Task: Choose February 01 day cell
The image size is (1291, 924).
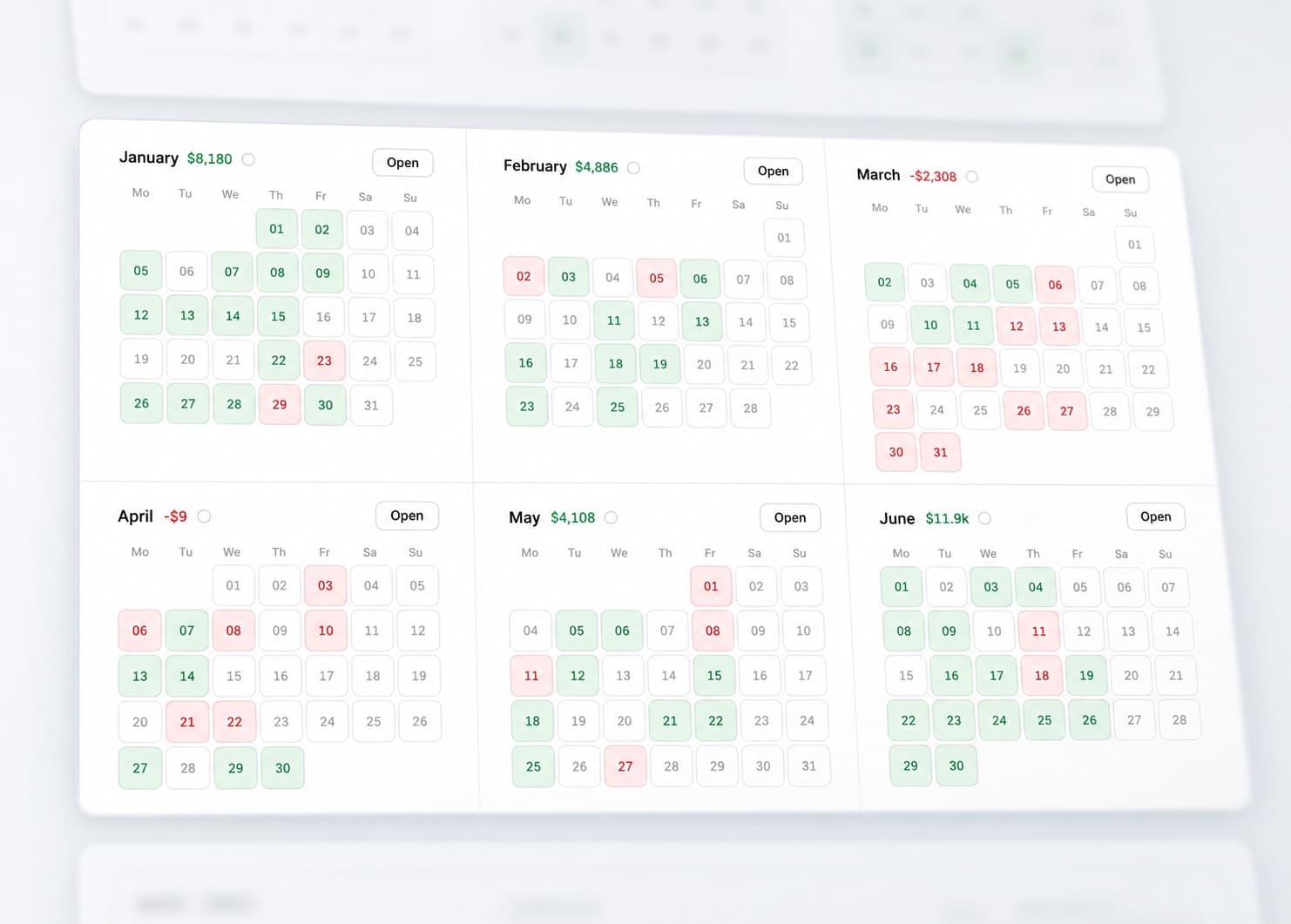Action: coord(784,238)
